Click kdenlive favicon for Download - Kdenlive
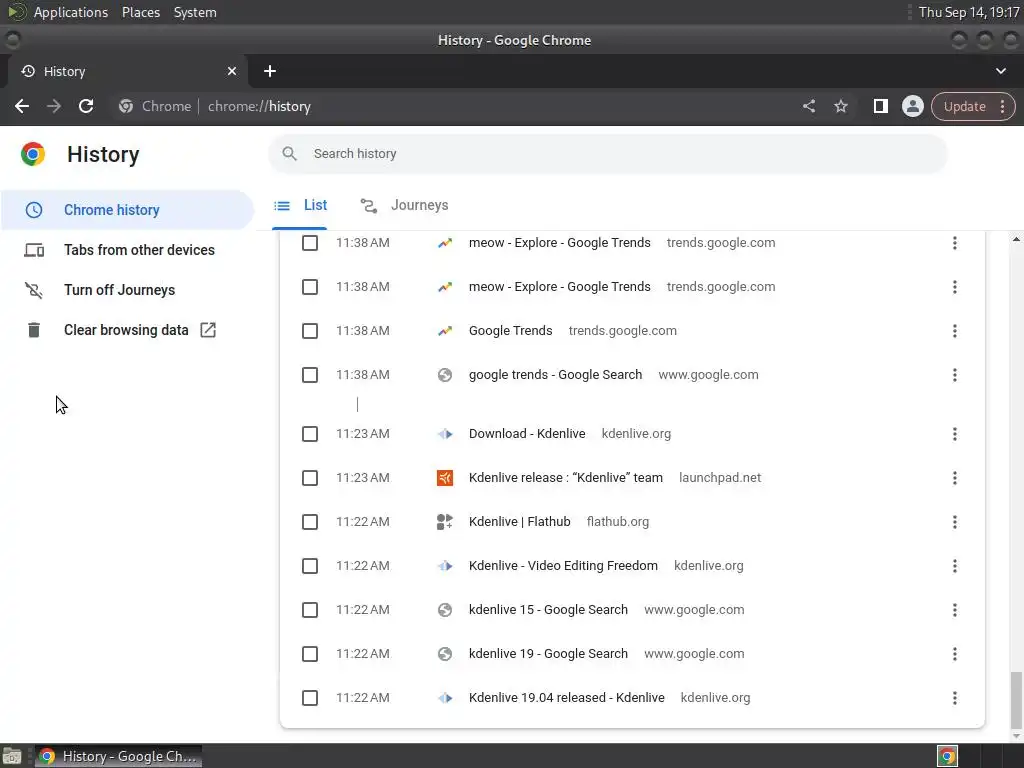Image resolution: width=1024 pixels, height=768 pixels. pyautogui.click(x=445, y=434)
